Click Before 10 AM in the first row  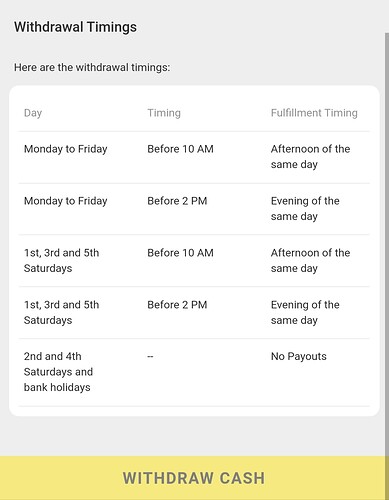[180, 149]
